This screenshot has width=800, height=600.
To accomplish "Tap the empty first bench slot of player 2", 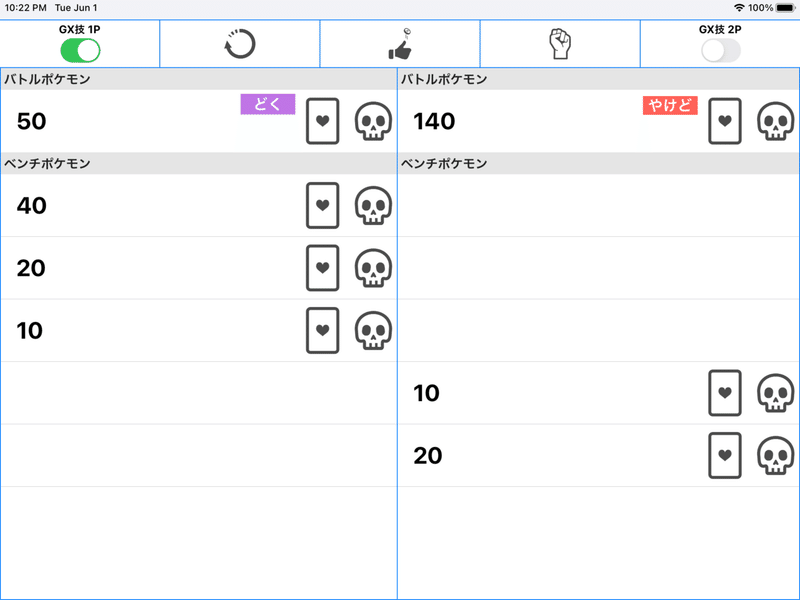I will [598, 206].
